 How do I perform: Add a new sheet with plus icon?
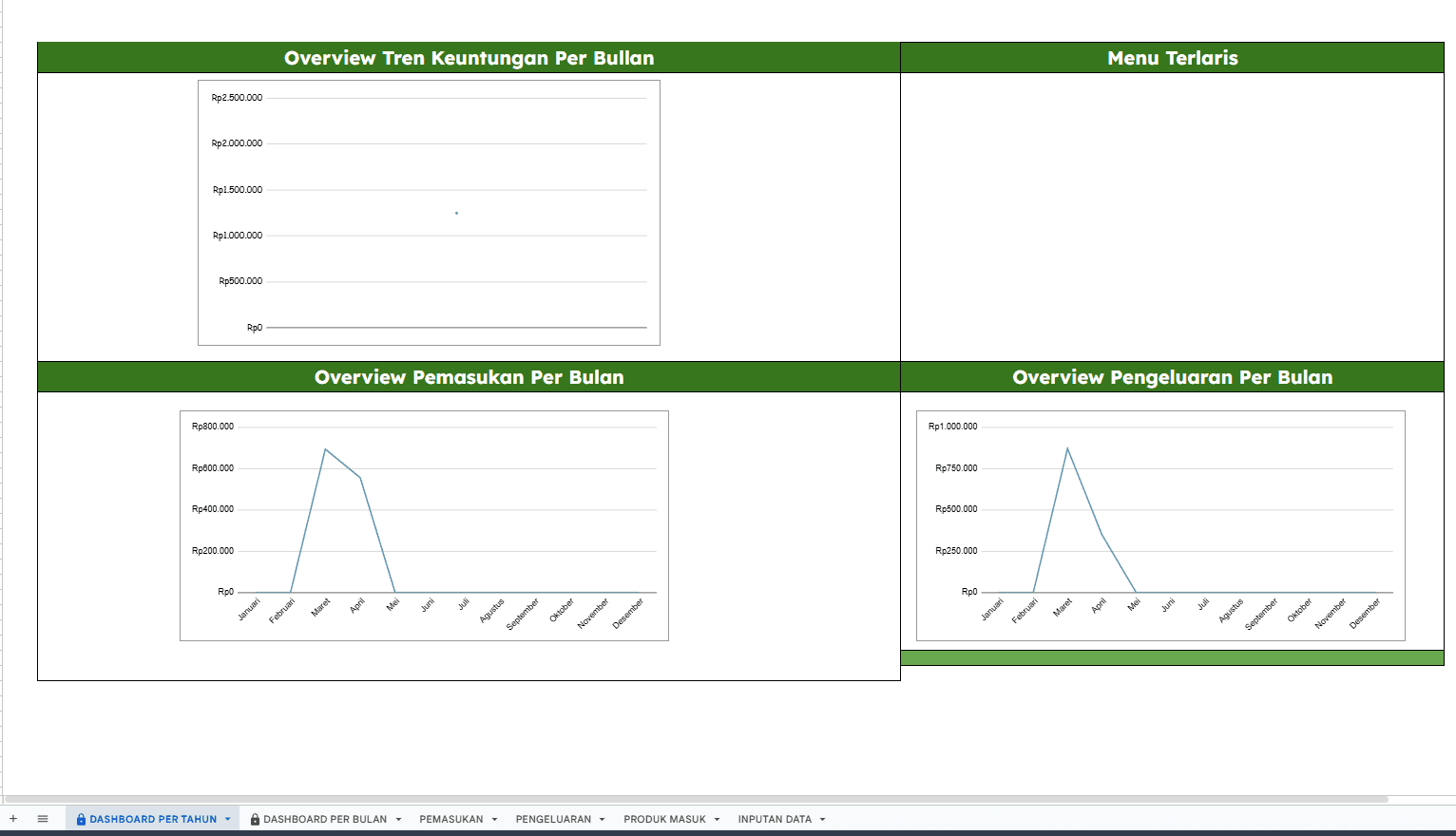coord(13,819)
